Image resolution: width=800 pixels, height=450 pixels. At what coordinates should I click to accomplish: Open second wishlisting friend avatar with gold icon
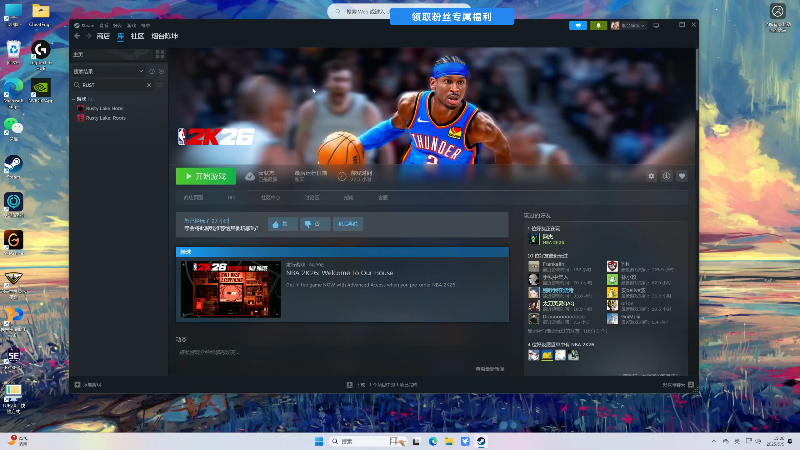(547, 355)
